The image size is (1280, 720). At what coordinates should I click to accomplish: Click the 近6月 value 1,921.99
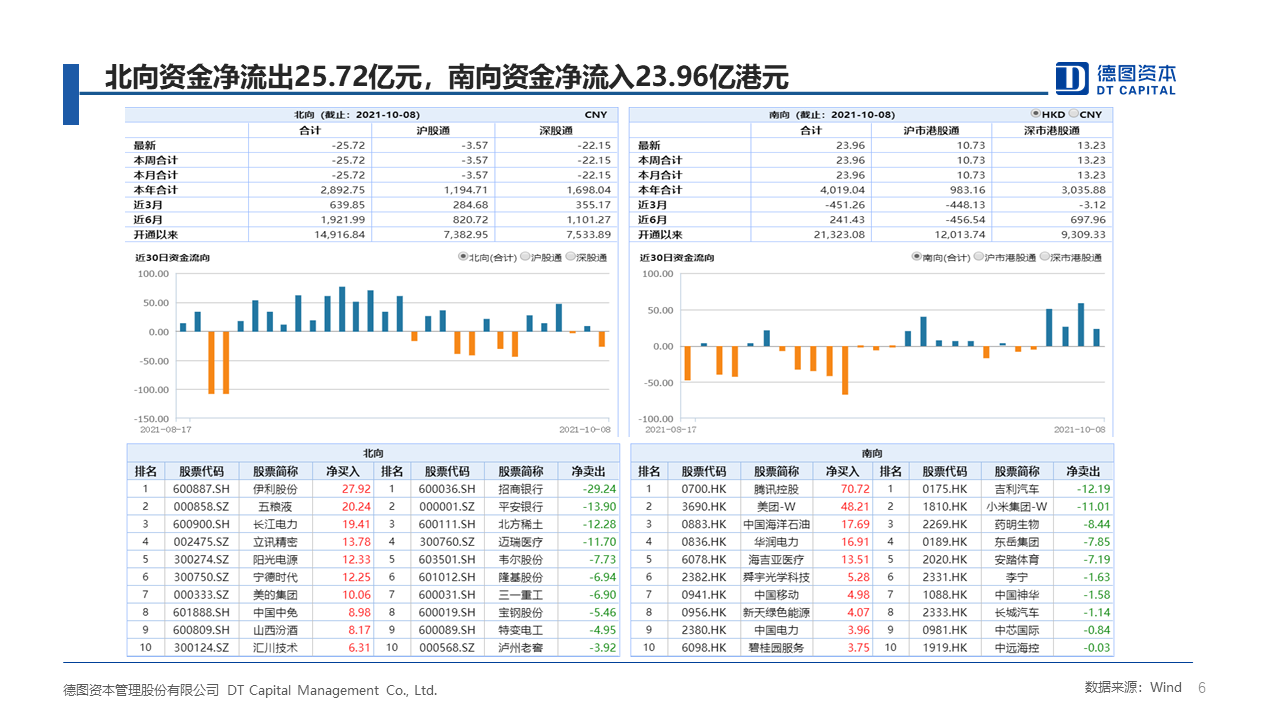point(344,220)
